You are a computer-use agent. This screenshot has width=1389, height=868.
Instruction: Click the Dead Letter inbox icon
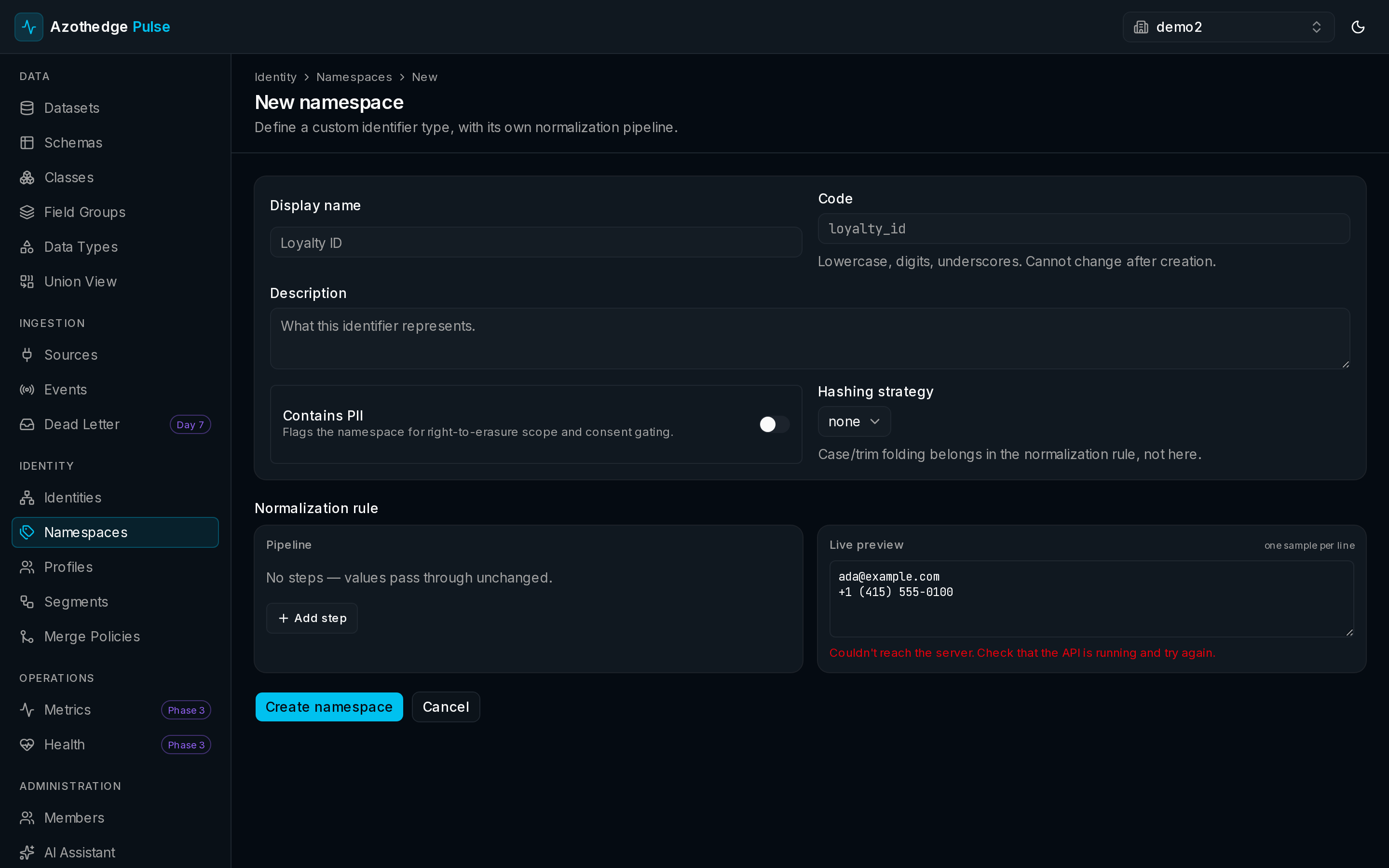pyautogui.click(x=27, y=424)
